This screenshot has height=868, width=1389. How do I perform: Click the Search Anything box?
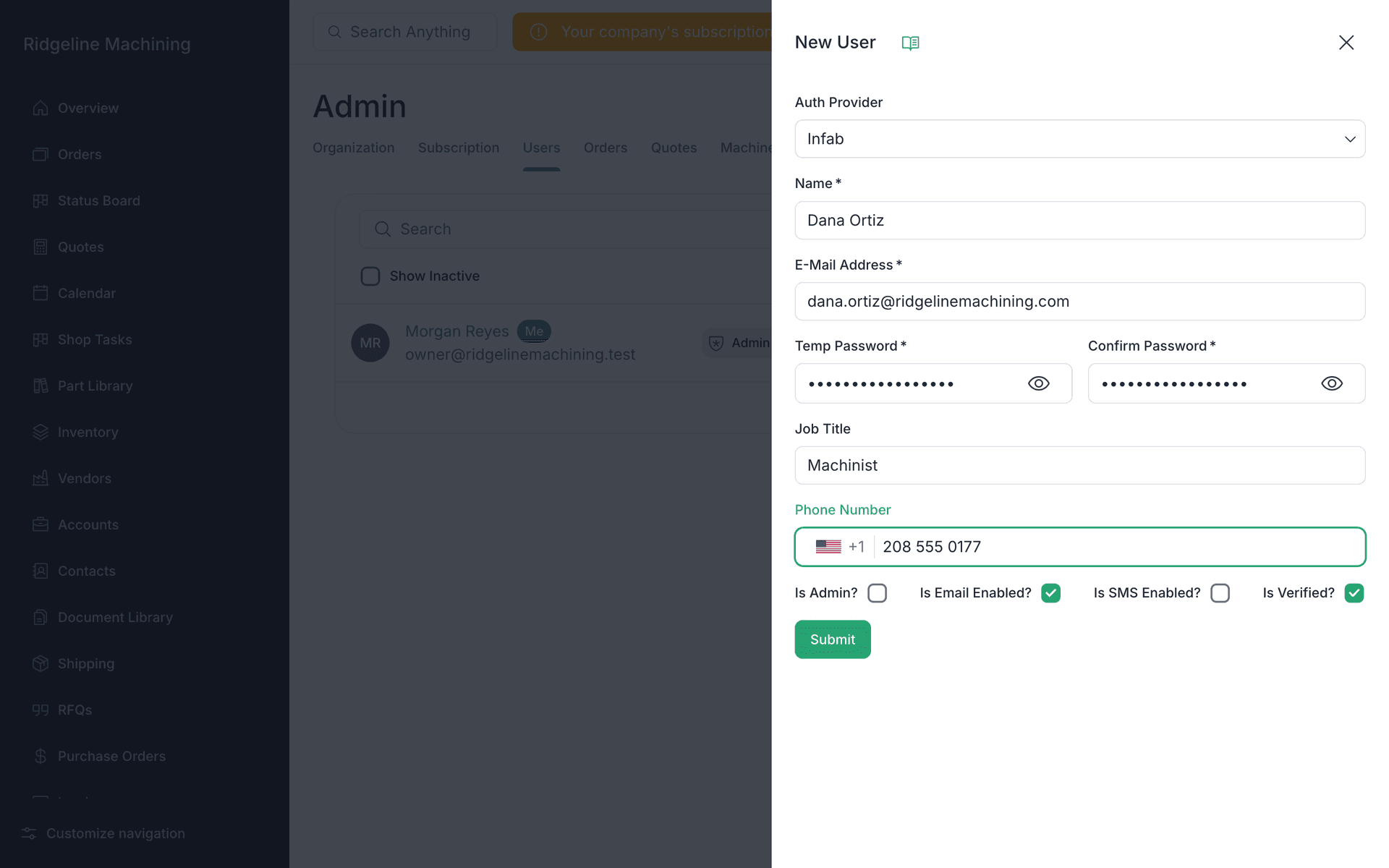pos(404,32)
